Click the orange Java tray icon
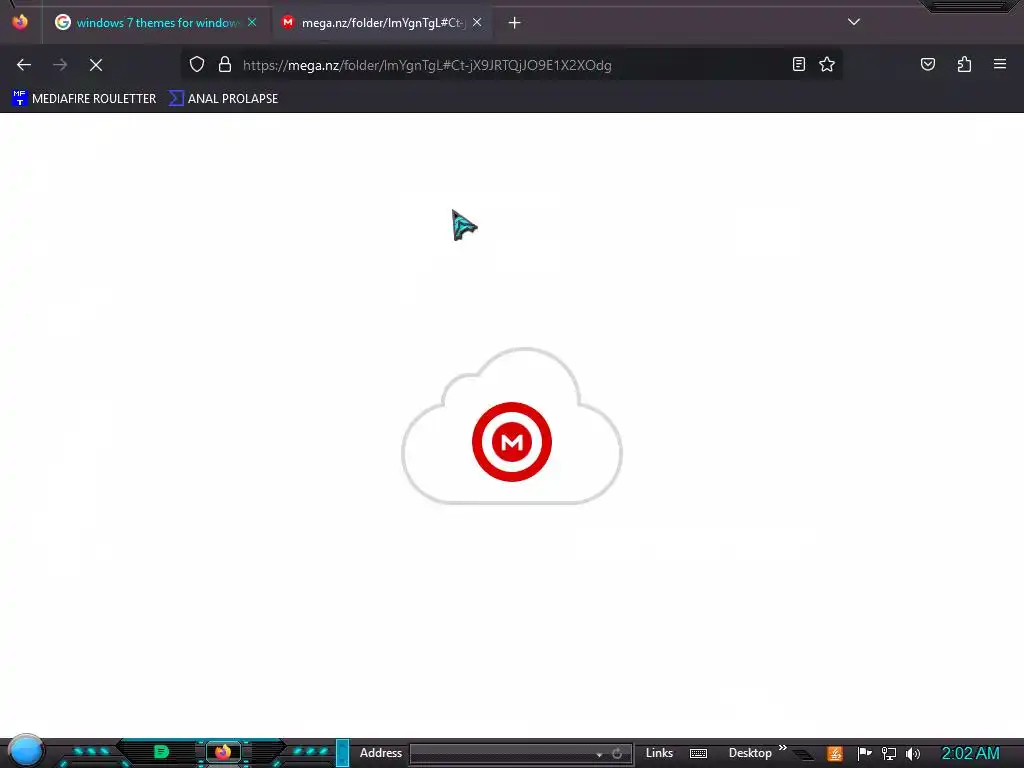 [835, 754]
